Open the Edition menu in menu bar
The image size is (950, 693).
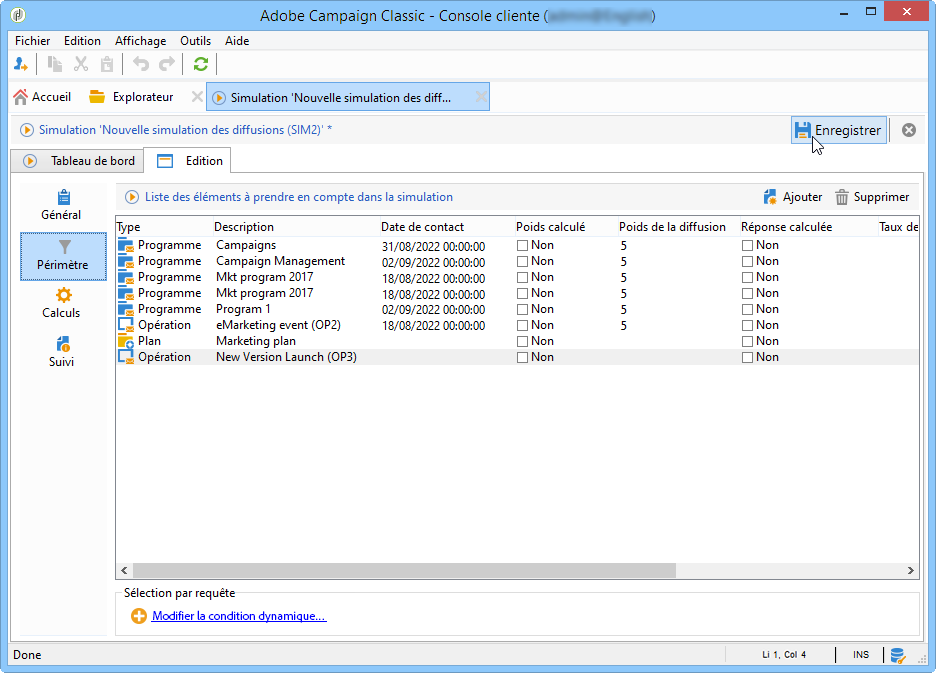pyautogui.click(x=82, y=41)
